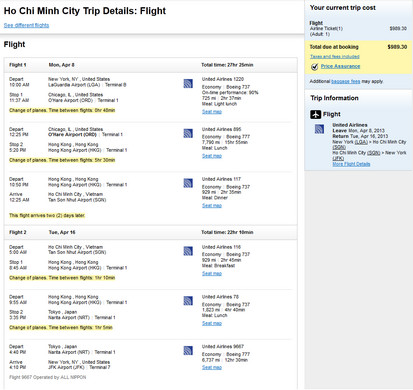Screen dimensions: 413x390
Task: Click 'United Airlines 9667' flight name
Action: coord(223,347)
